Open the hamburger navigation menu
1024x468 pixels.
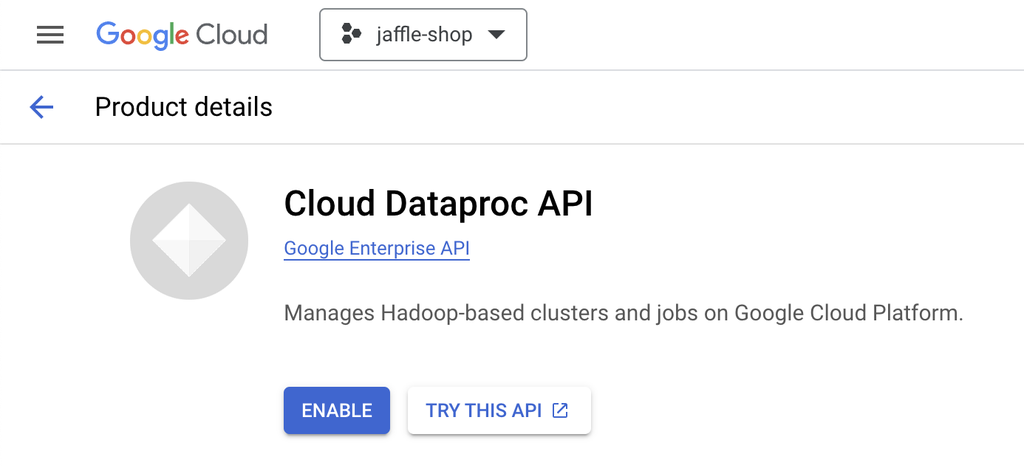50,35
